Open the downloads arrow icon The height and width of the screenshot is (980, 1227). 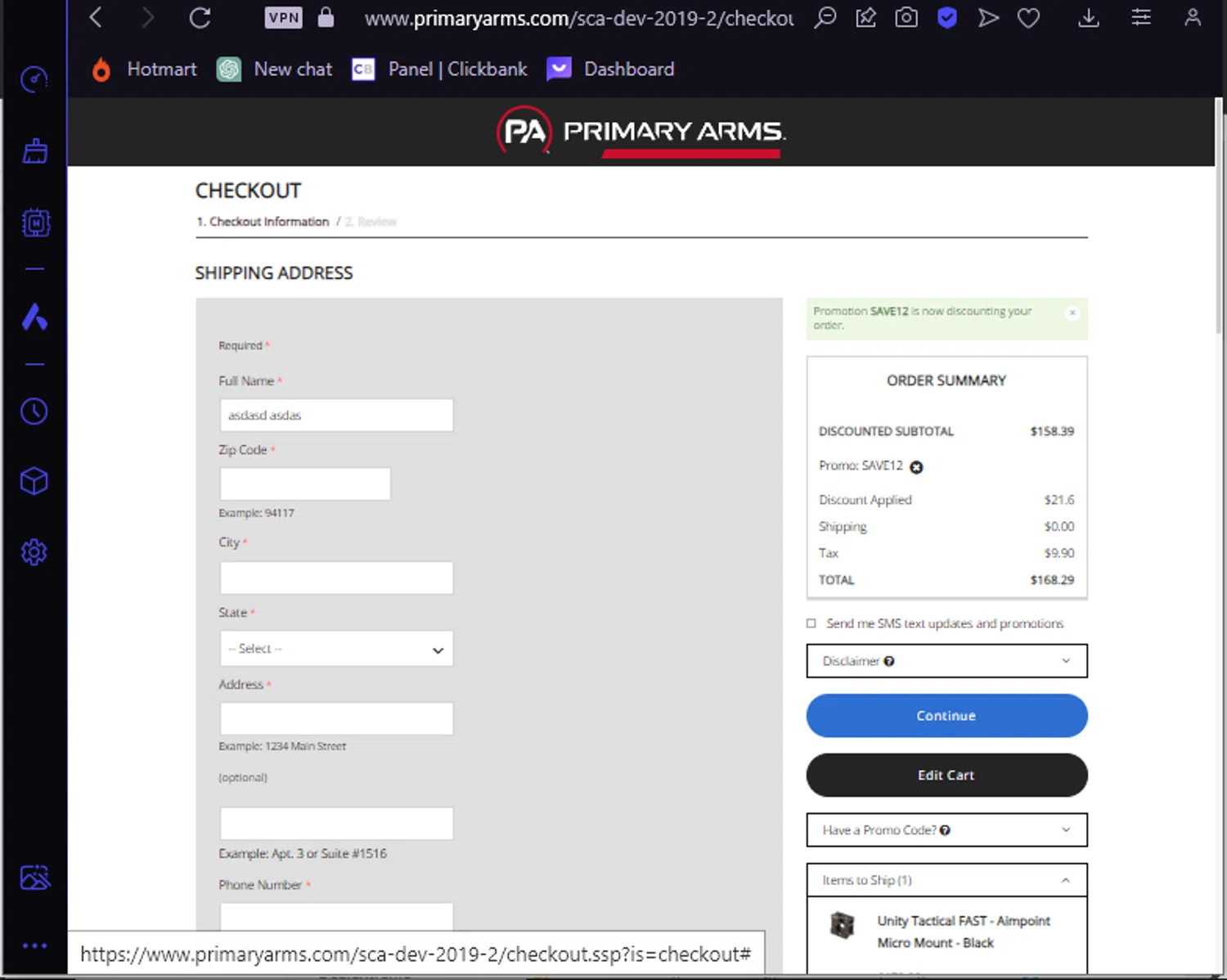[1089, 17]
